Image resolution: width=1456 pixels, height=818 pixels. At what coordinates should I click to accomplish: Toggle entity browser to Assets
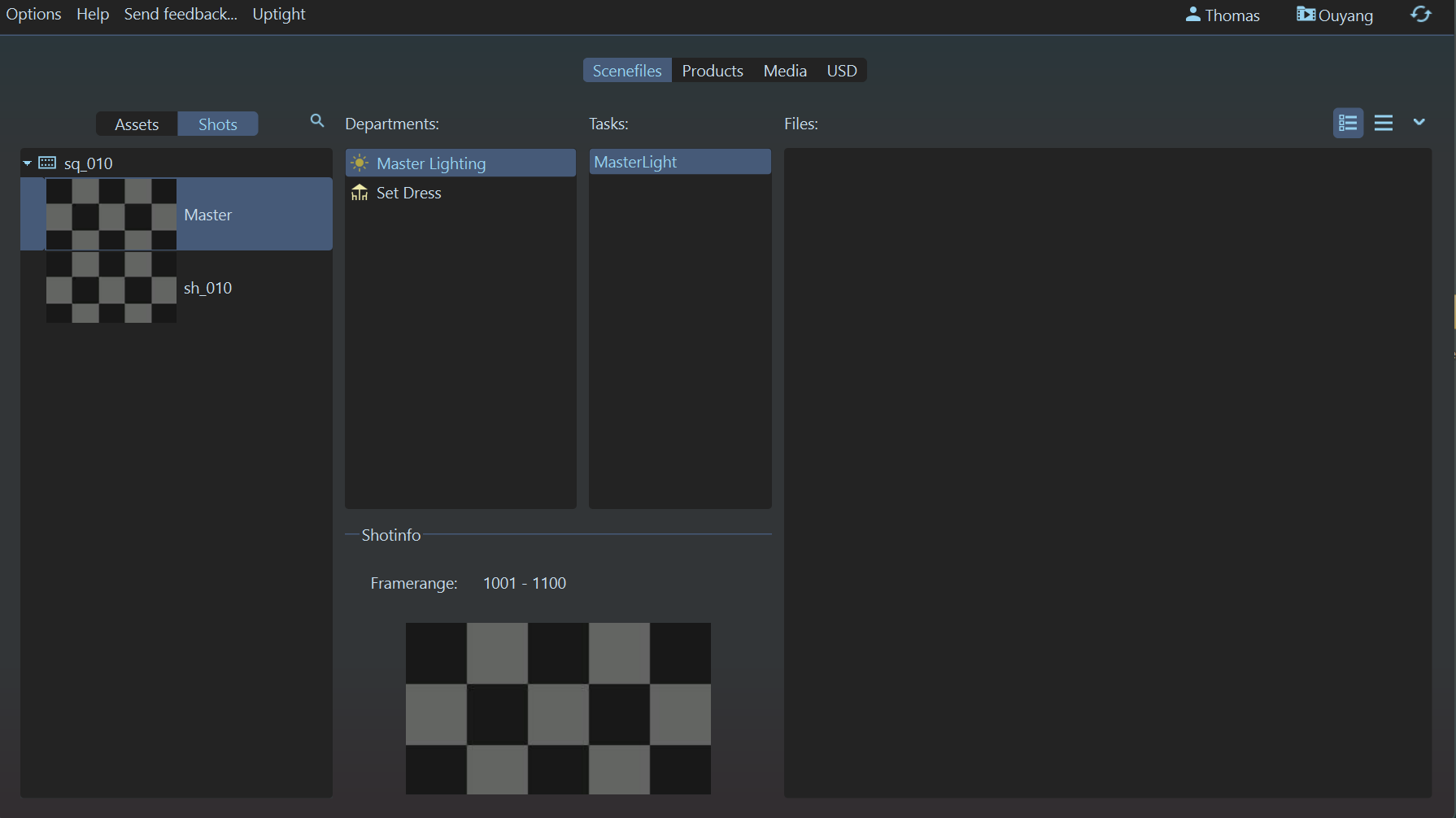click(x=137, y=124)
